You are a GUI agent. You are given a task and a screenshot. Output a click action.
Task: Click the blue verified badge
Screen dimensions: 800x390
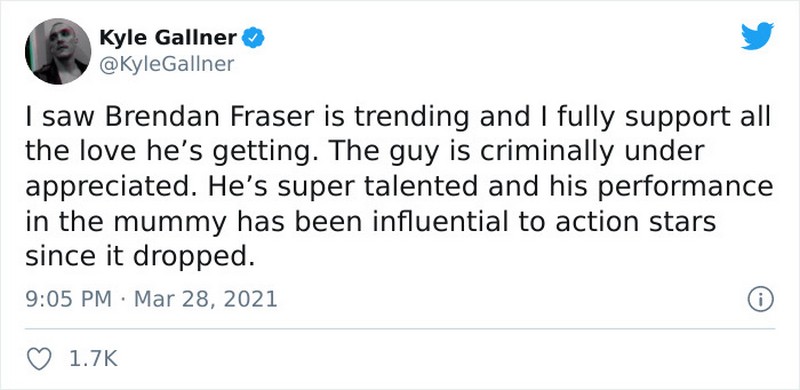click(253, 38)
